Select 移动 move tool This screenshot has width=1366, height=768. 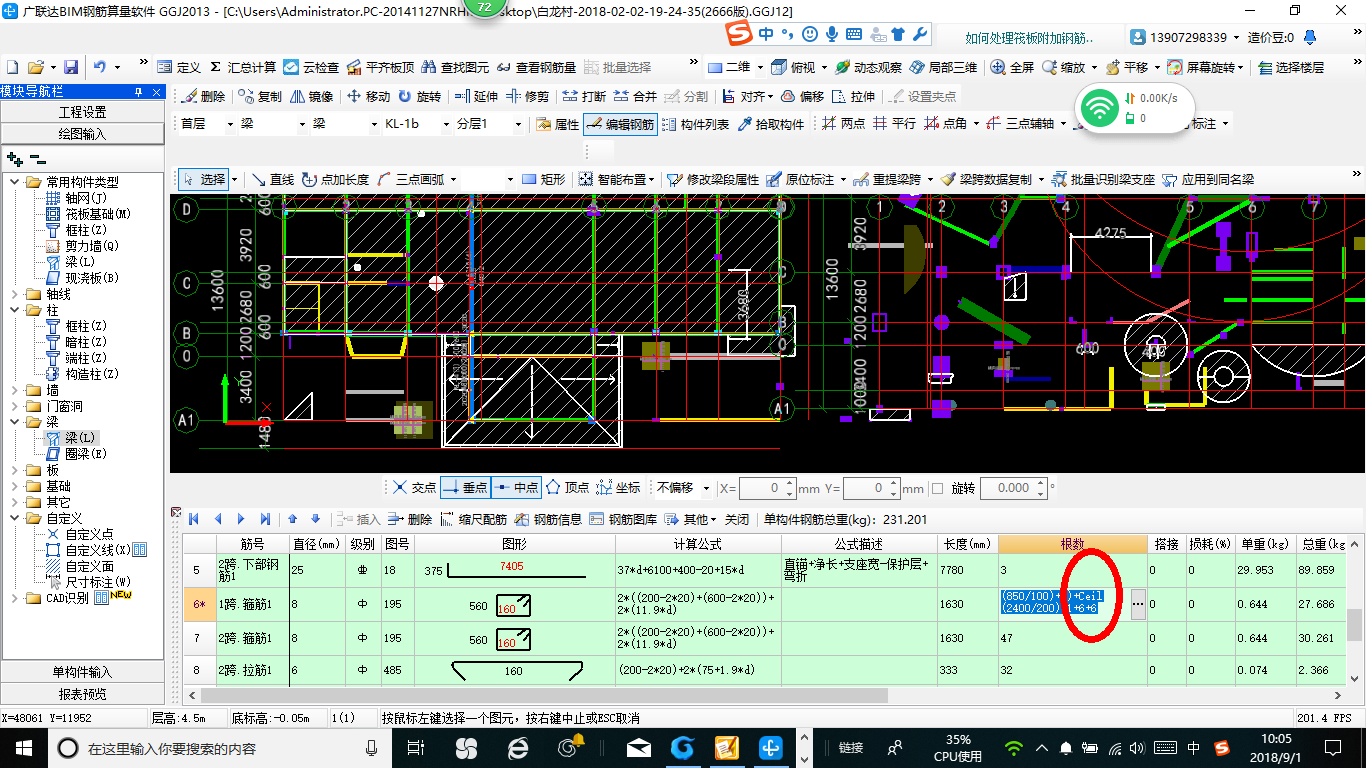point(368,96)
